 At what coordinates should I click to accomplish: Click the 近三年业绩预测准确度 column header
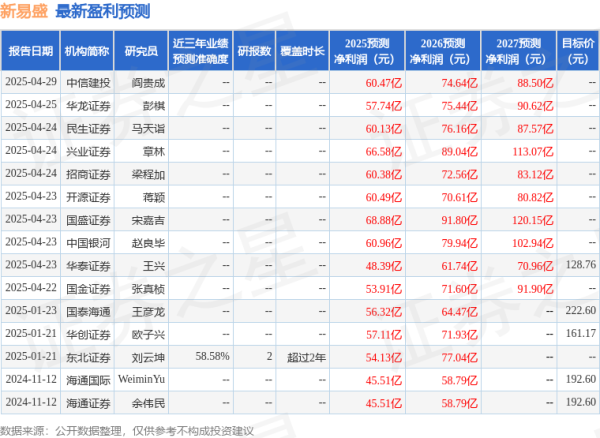(201, 51)
